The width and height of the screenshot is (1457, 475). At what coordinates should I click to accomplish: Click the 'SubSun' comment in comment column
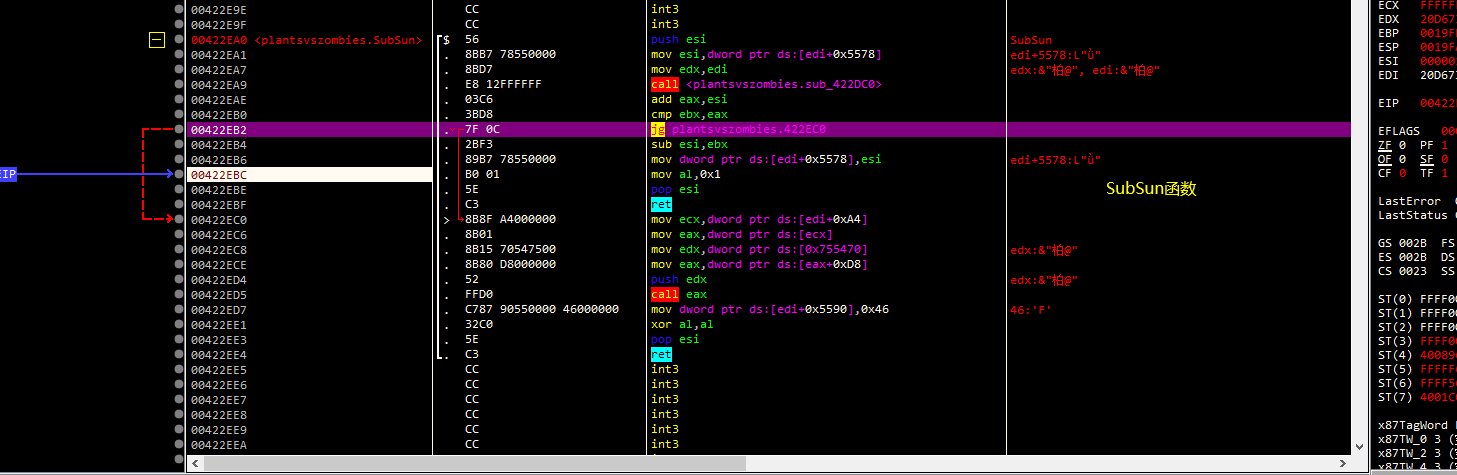[x=1032, y=40]
